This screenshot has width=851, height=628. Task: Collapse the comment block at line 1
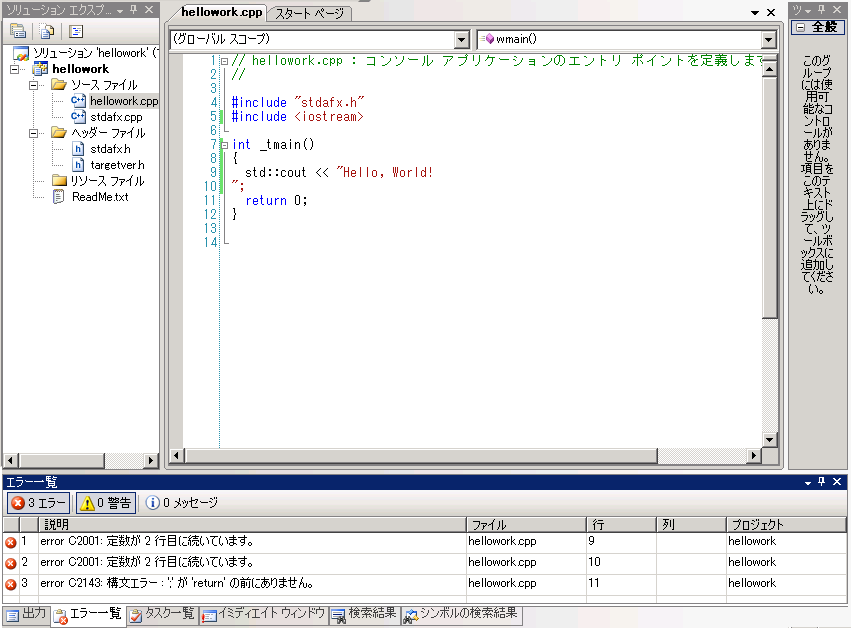224,61
